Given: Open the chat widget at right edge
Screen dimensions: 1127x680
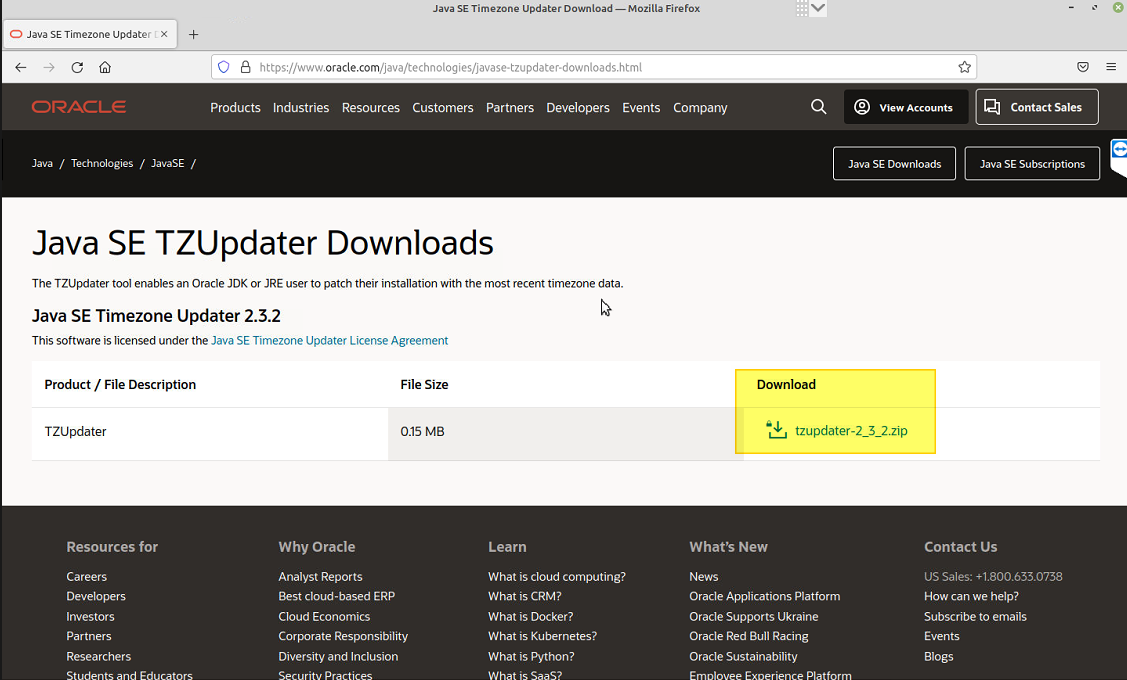Looking at the screenshot, I should [1118, 157].
